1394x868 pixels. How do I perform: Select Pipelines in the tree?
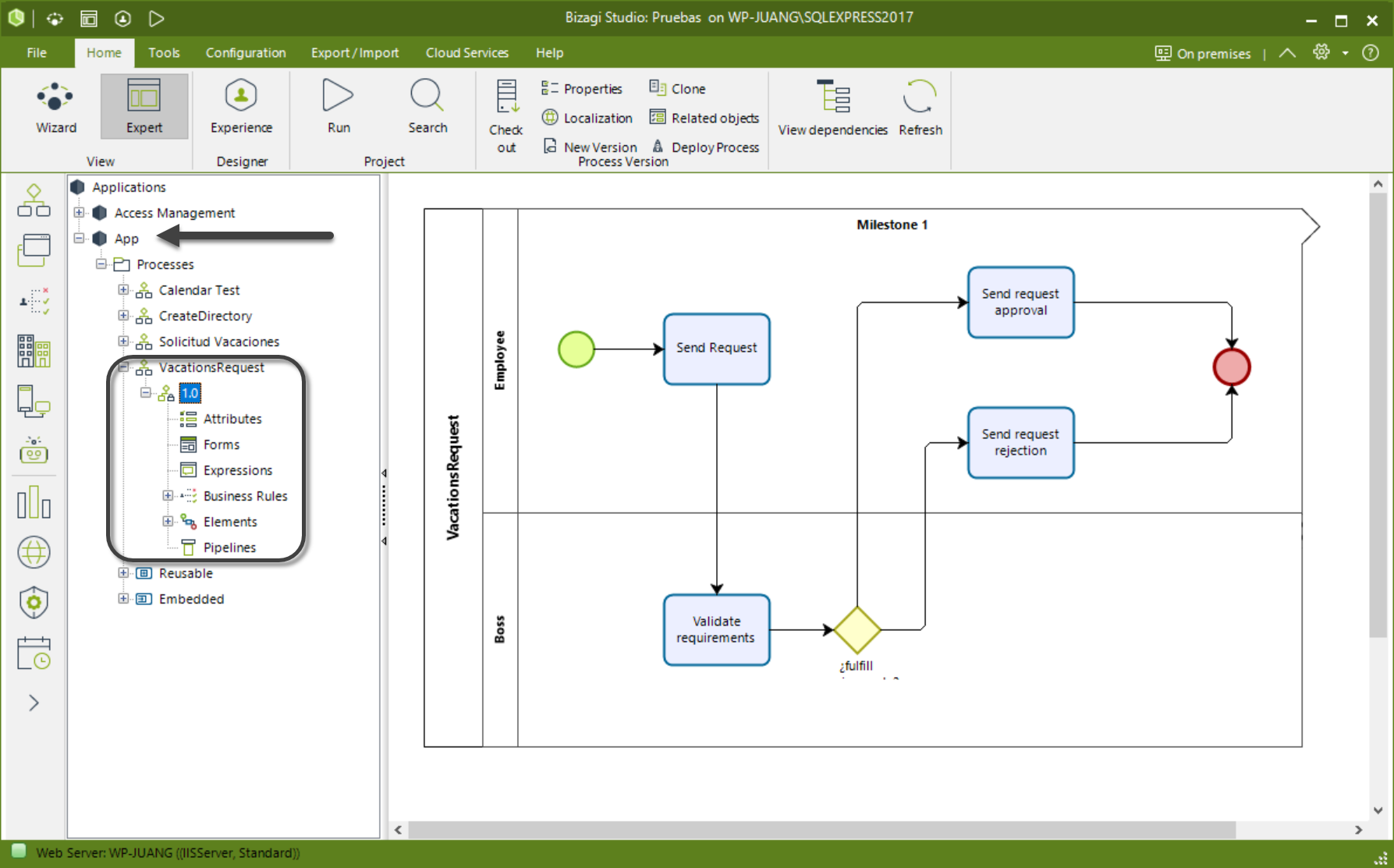click(229, 547)
